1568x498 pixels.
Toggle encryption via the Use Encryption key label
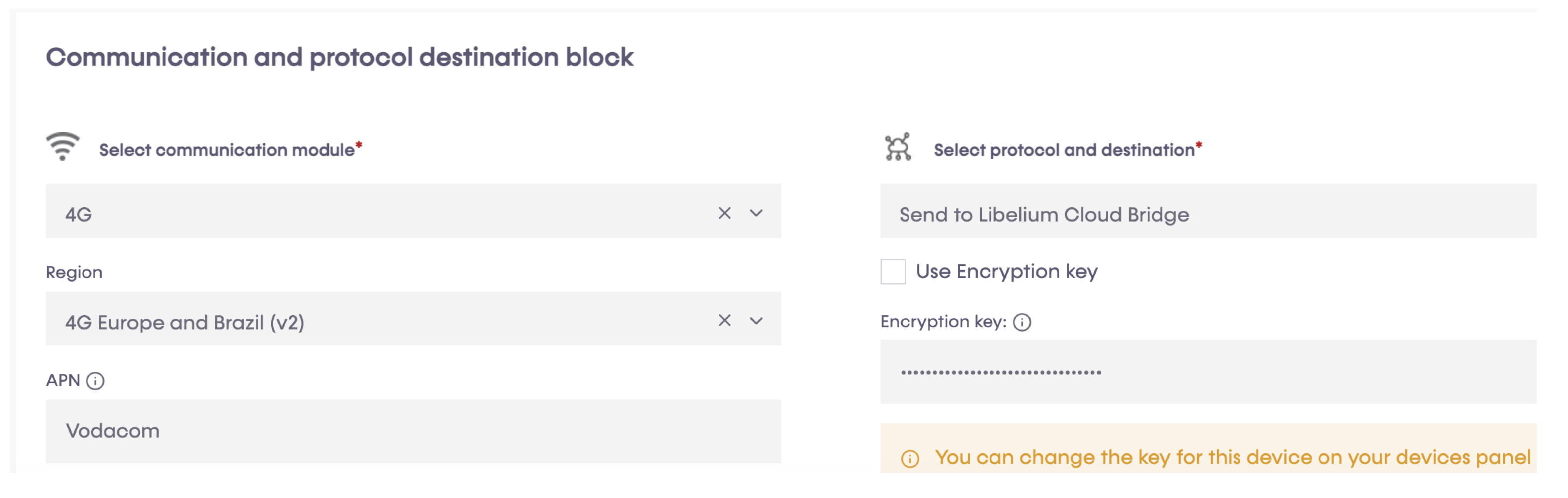(1007, 271)
